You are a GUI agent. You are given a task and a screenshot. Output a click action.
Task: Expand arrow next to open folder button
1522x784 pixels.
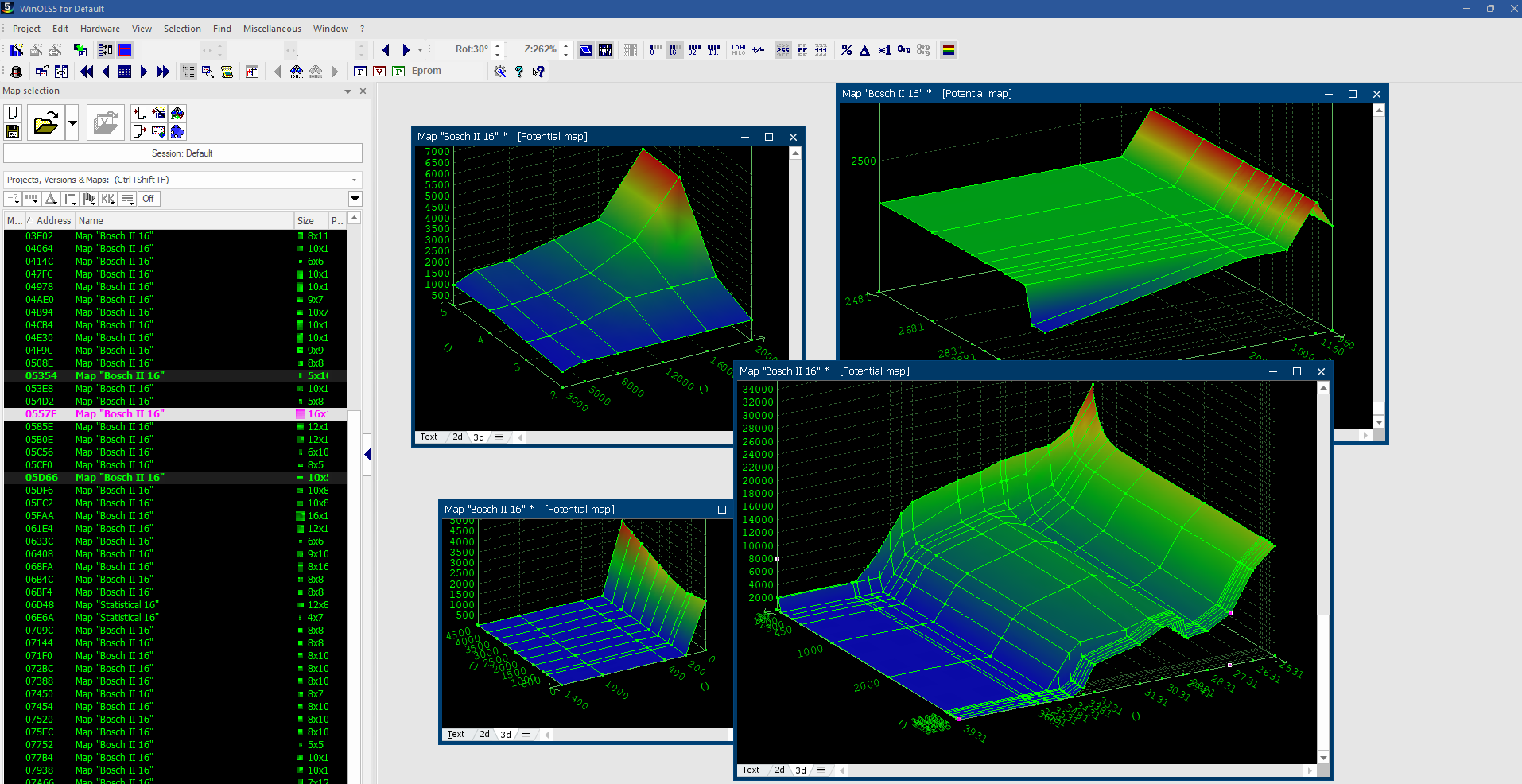click(x=72, y=123)
